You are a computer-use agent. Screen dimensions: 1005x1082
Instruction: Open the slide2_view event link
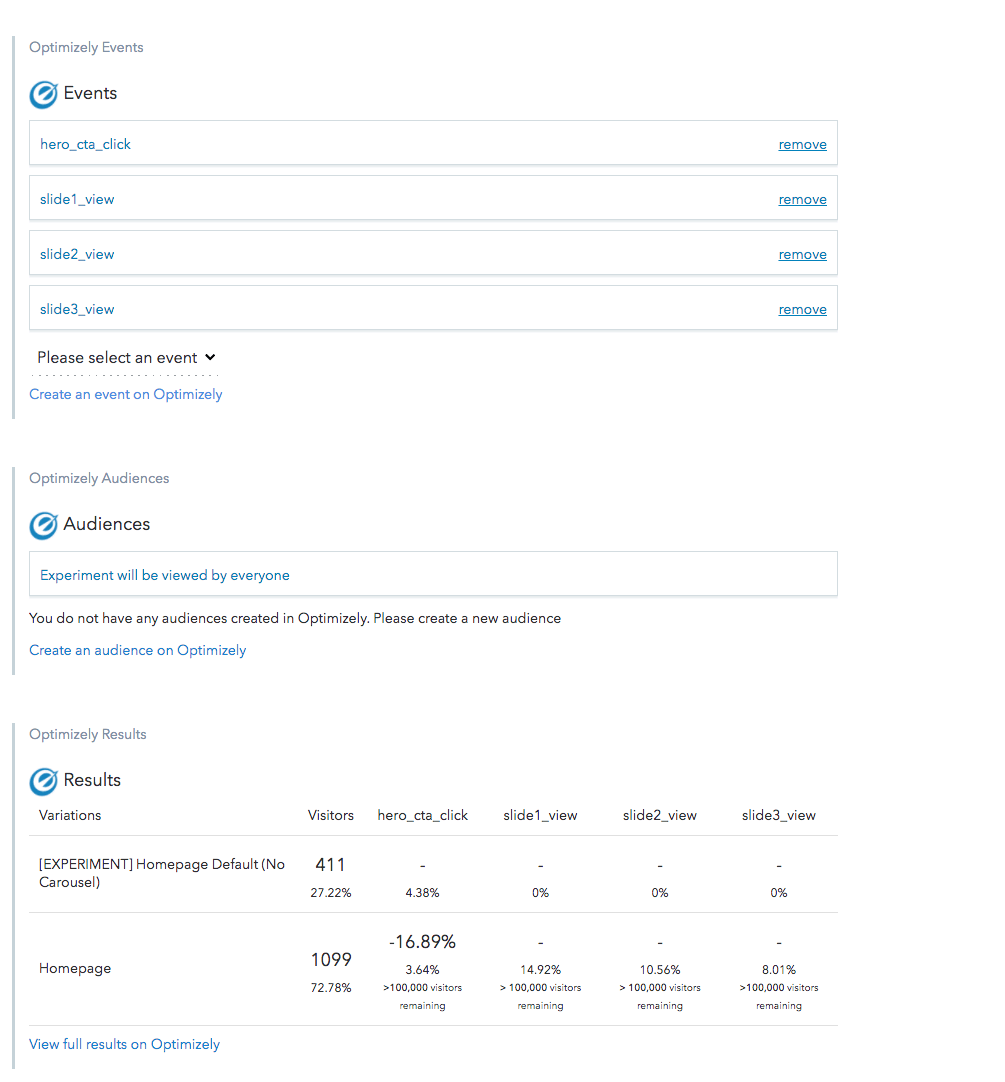click(x=77, y=255)
